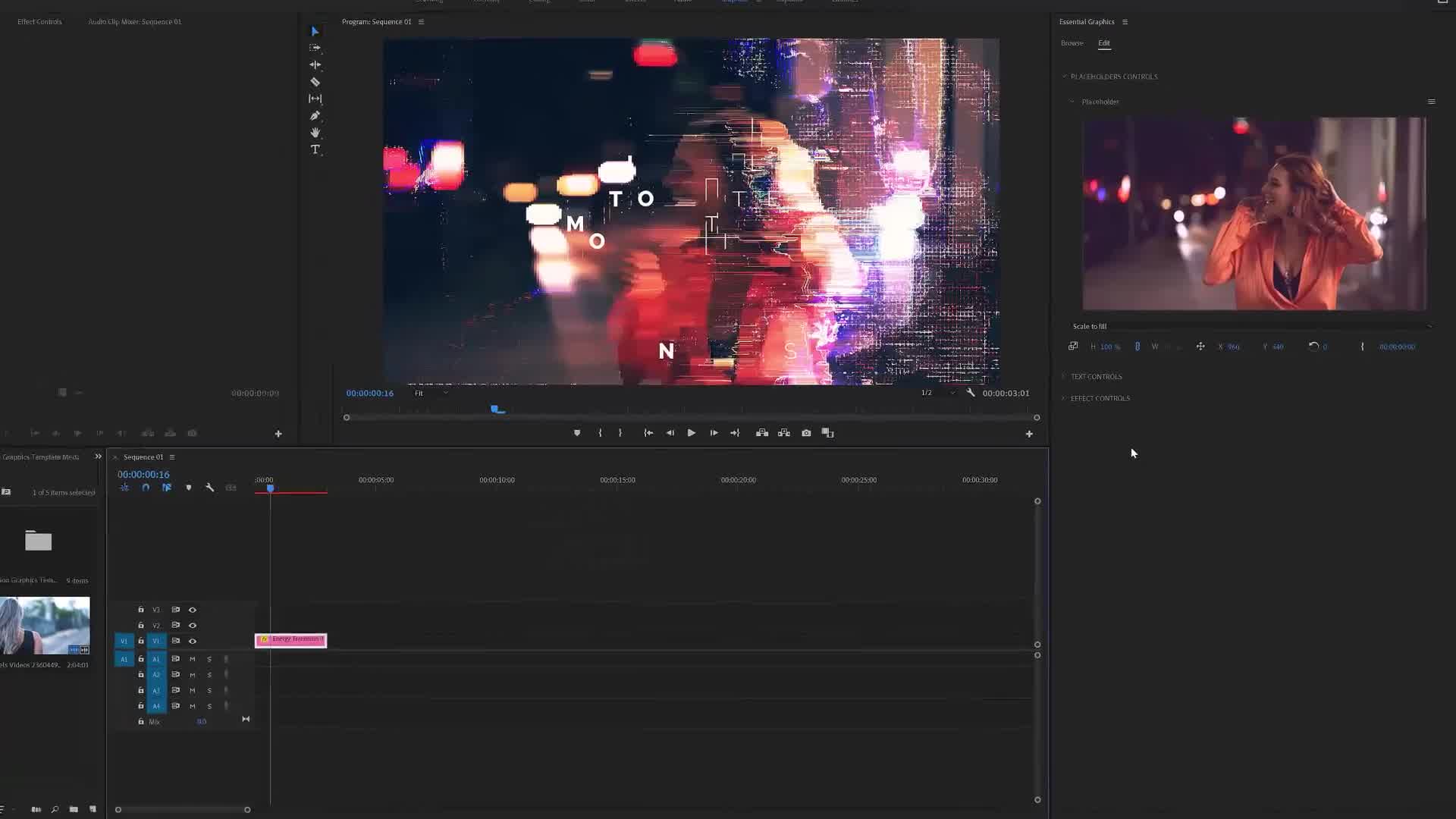
Task: Select the Selection (arrow) tool
Action: [315, 31]
